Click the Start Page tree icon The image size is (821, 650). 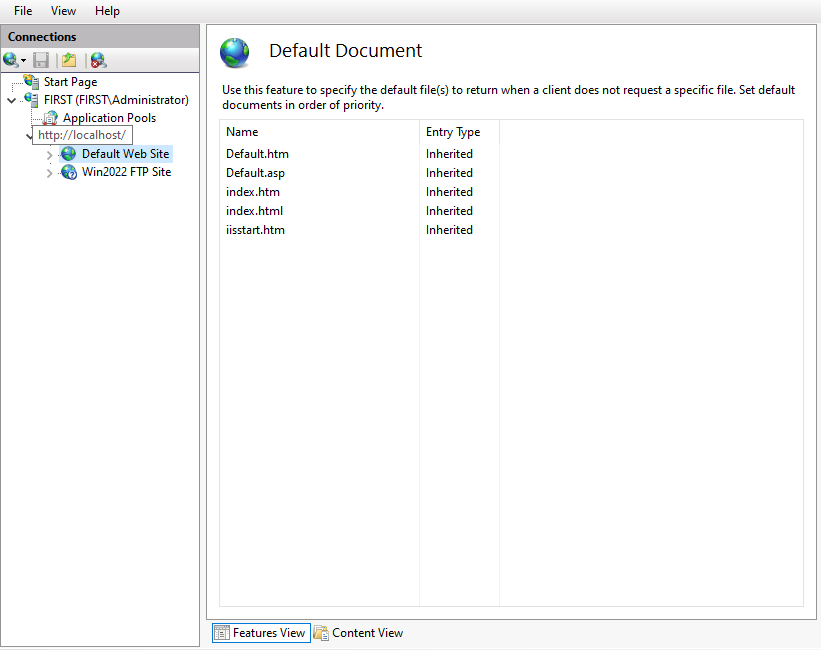[31, 82]
